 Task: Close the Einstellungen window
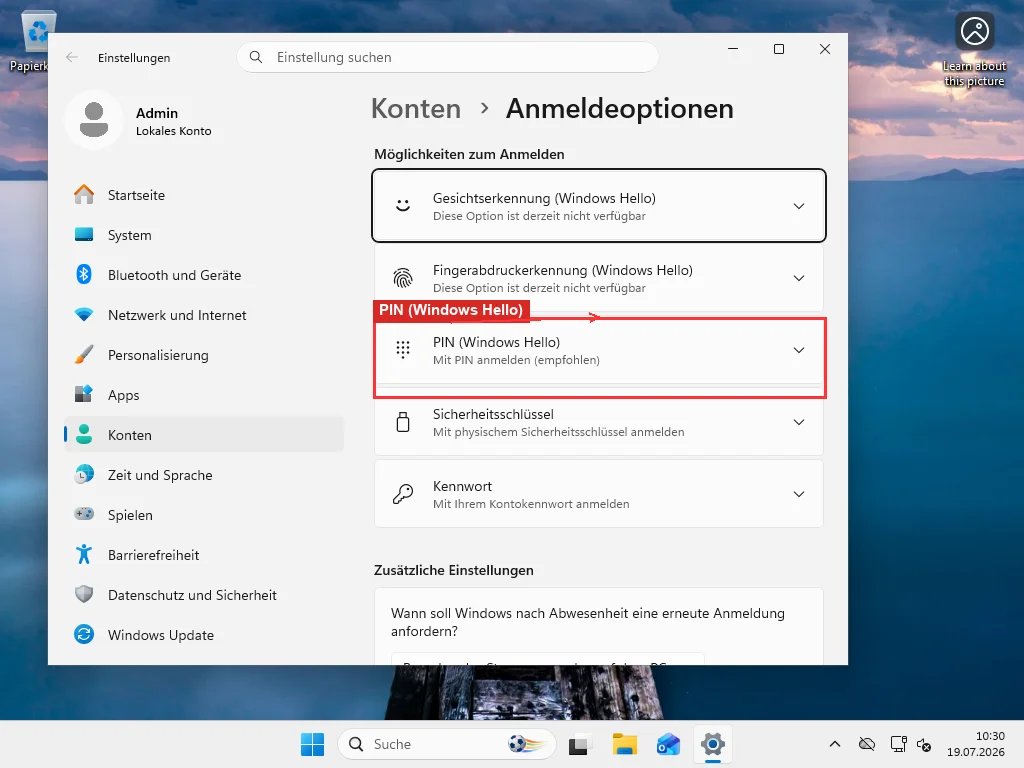(825, 49)
